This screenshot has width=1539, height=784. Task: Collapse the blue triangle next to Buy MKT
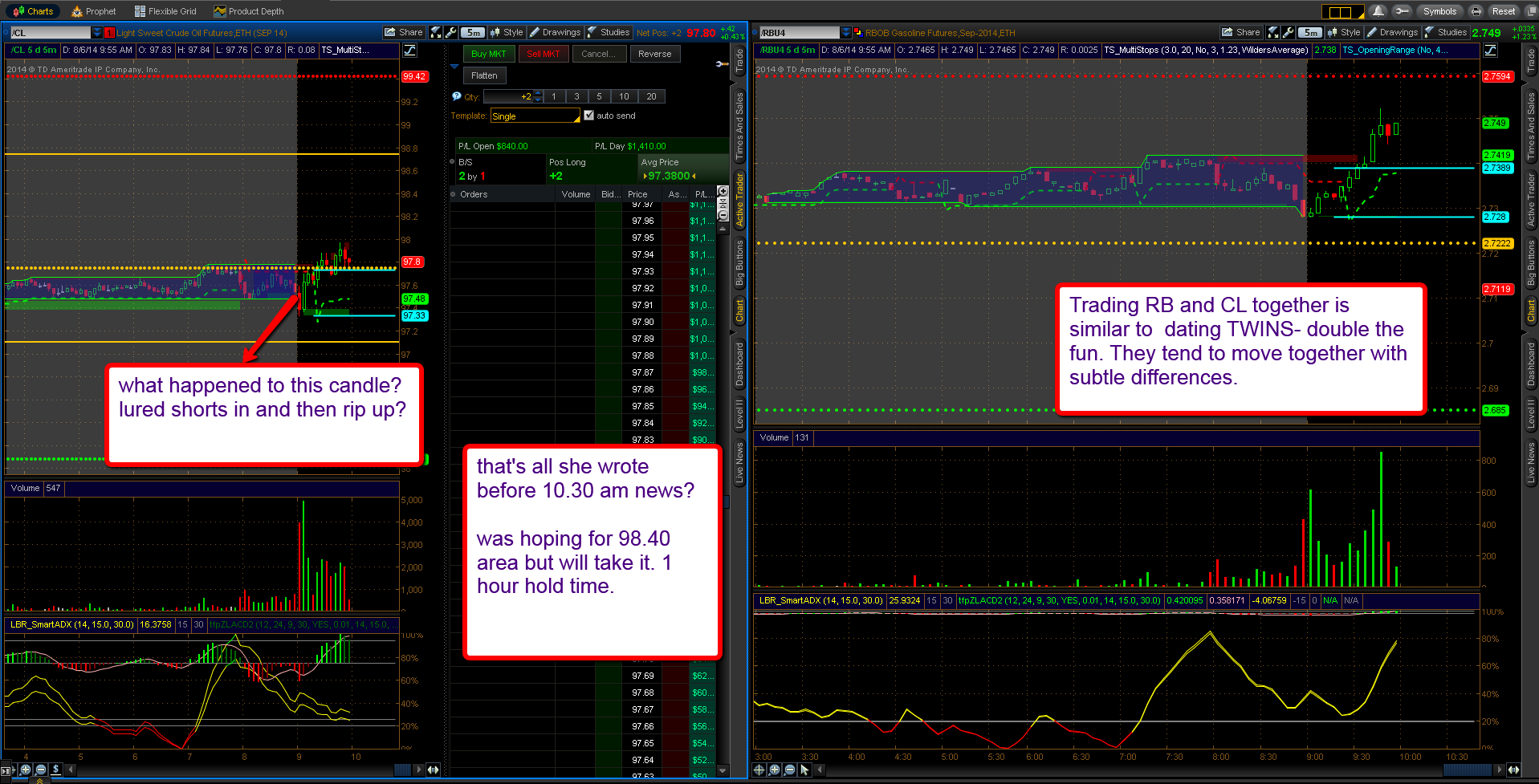pos(454,67)
